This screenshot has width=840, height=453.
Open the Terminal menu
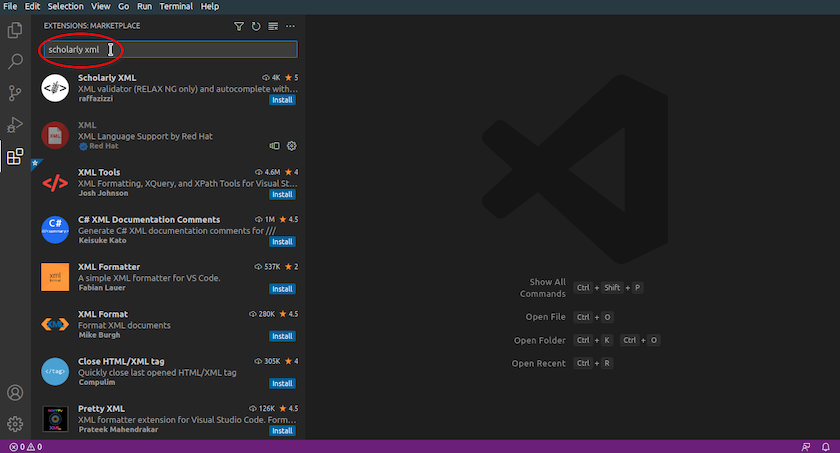coord(176,6)
